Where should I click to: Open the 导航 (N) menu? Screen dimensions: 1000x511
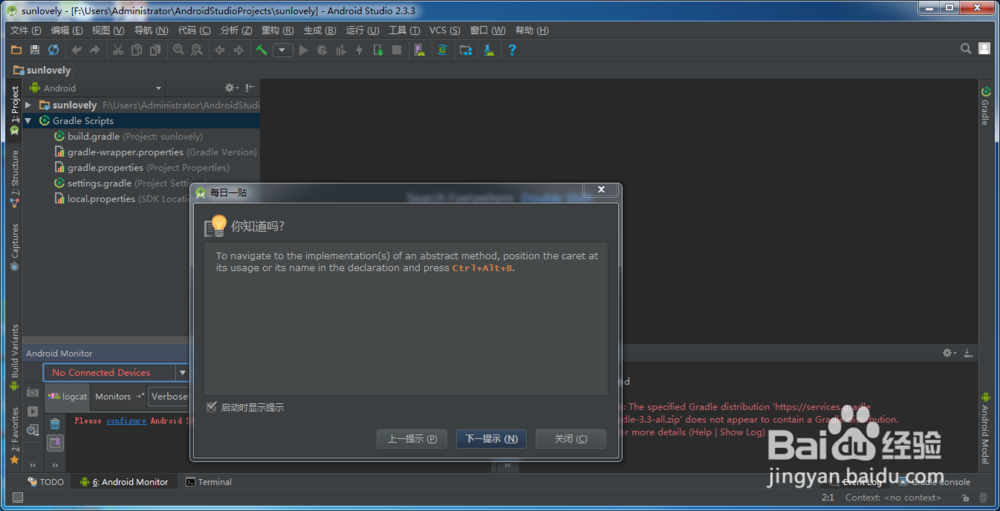pyautogui.click(x=151, y=31)
